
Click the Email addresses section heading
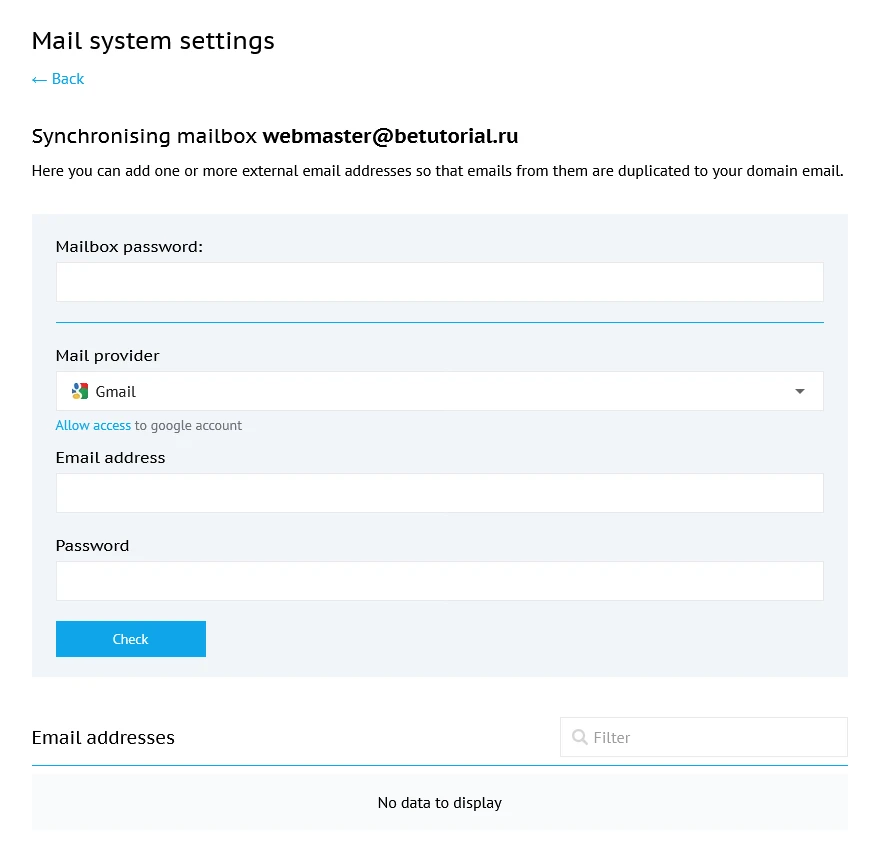[x=103, y=737]
